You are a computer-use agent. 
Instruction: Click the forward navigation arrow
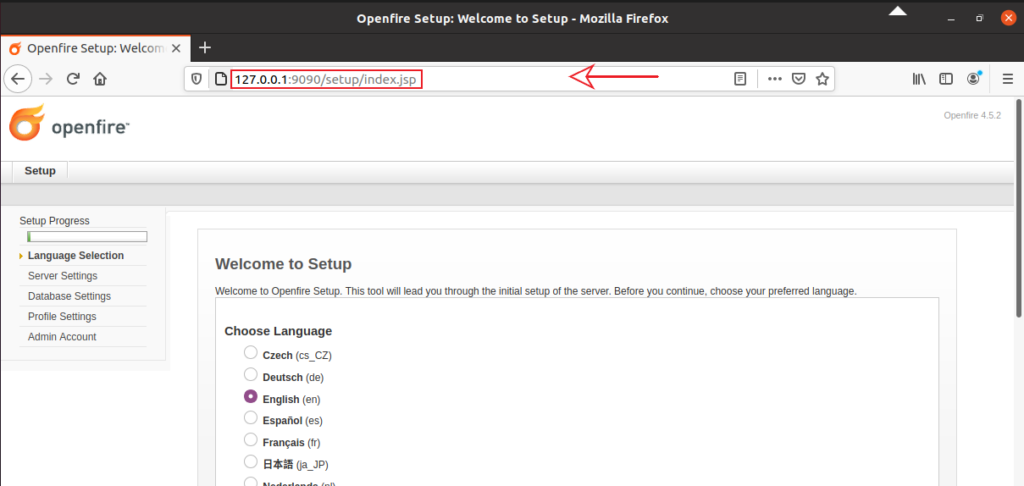tap(46, 79)
